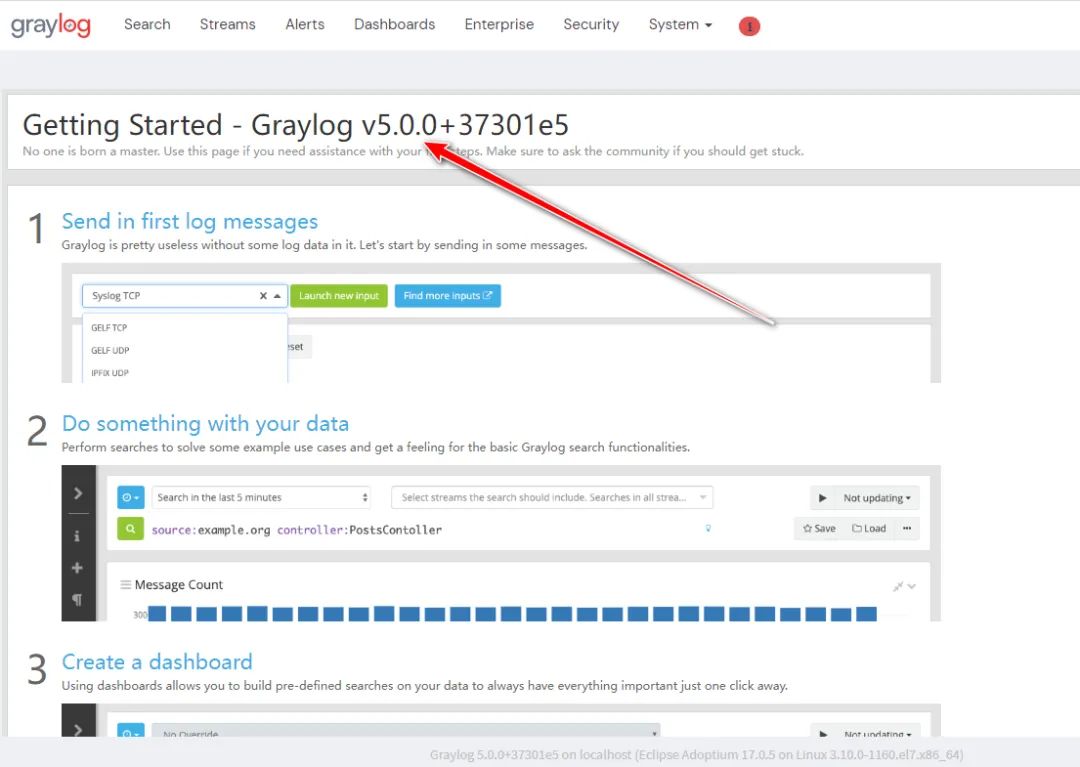This screenshot has height=767, width=1080.
Task: Toggle automatic refresh with the play button
Action: pyautogui.click(x=822, y=497)
